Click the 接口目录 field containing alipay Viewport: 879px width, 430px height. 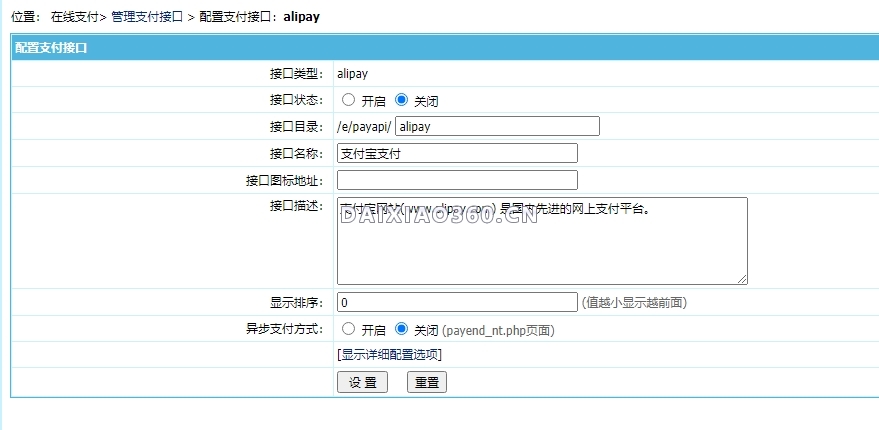(x=497, y=126)
